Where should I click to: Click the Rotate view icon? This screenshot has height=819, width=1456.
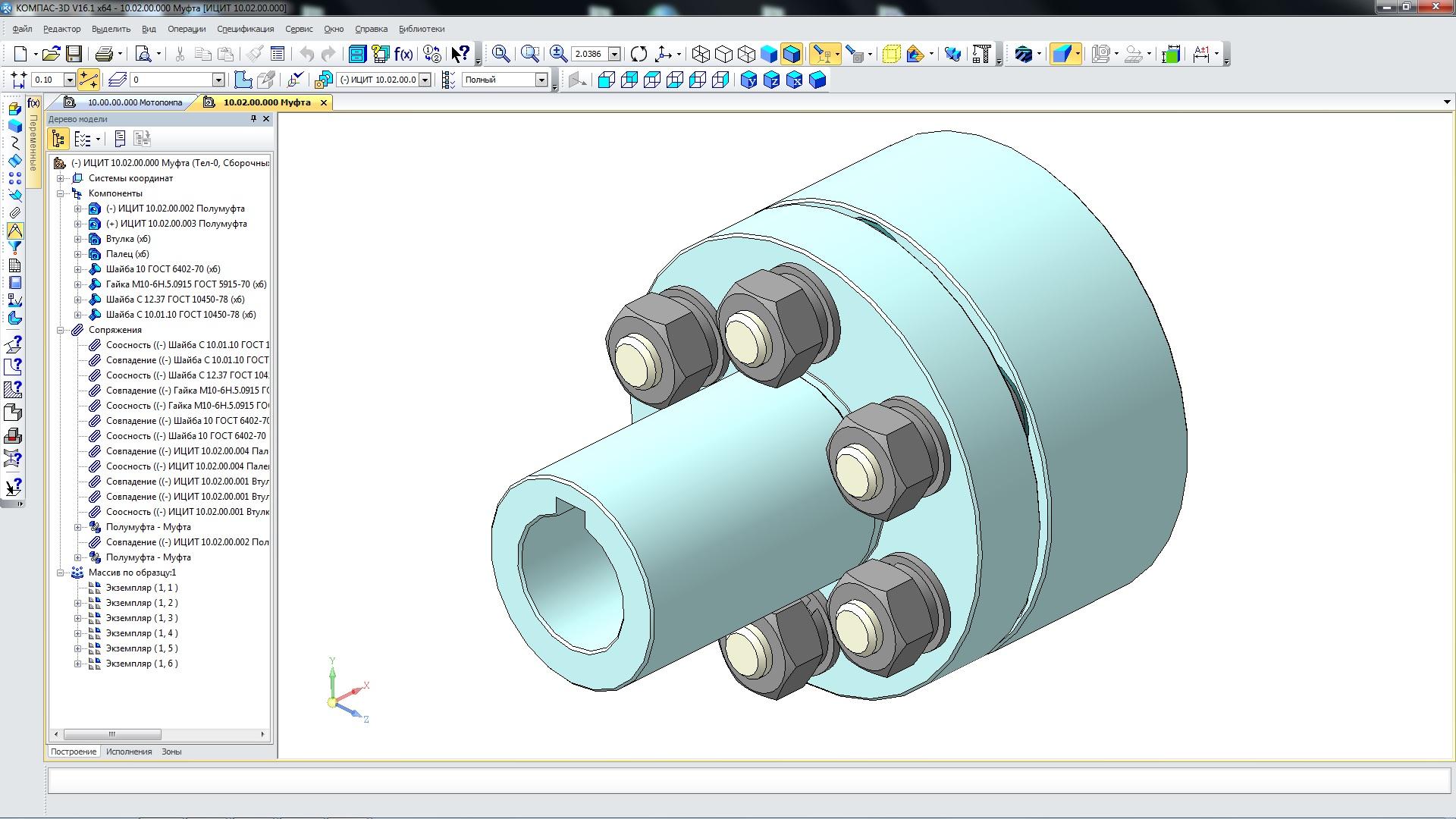tap(639, 54)
